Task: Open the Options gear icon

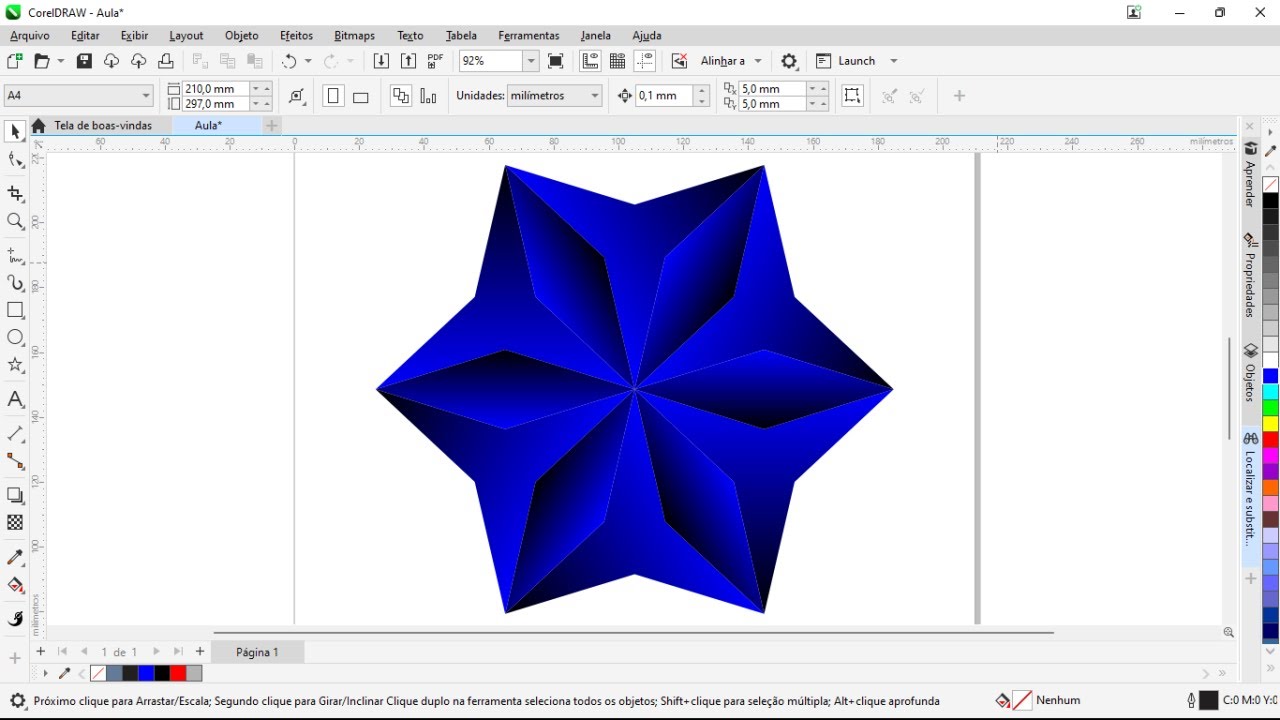Action: [789, 61]
